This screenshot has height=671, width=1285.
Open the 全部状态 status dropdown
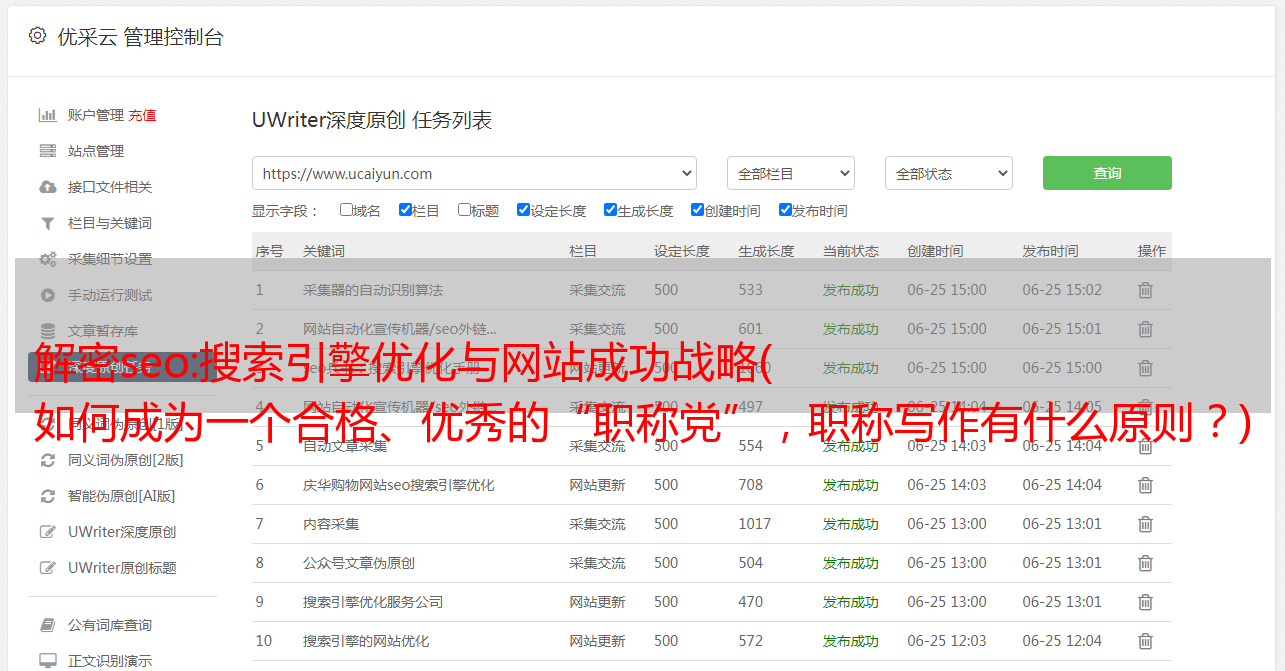[x=948, y=173]
